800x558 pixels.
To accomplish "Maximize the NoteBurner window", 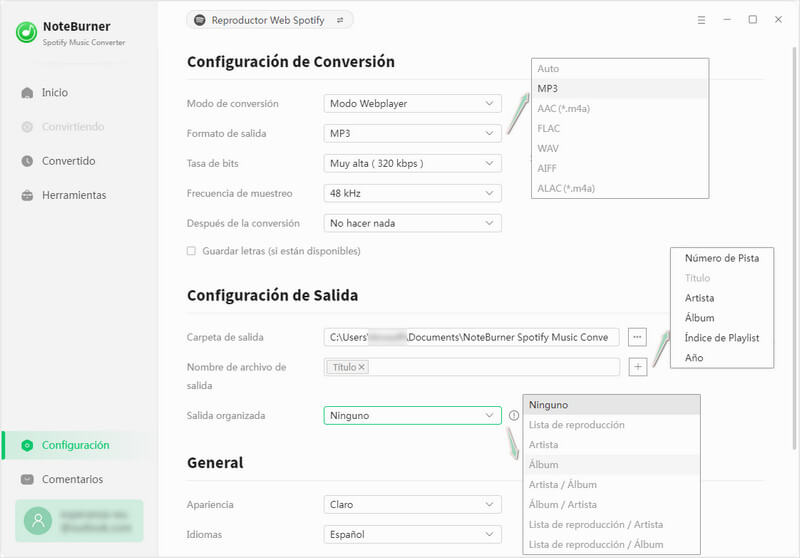I will click(x=753, y=19).
